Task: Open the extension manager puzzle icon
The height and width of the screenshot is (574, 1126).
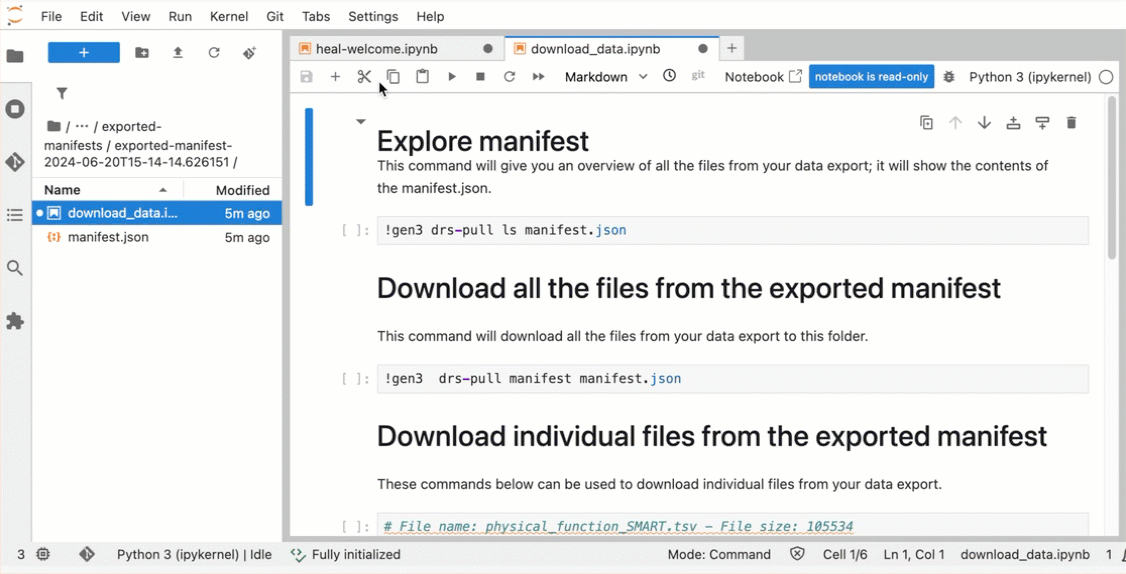Action: pyautogui.click(x=15, y=321)
